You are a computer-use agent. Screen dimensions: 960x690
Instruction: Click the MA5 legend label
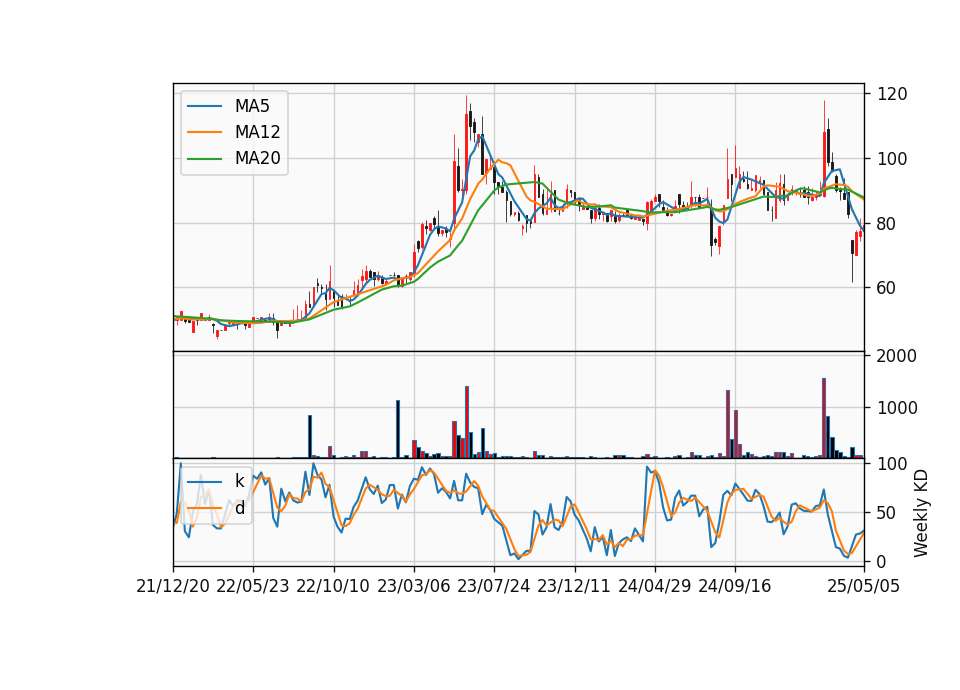[252, 106]
